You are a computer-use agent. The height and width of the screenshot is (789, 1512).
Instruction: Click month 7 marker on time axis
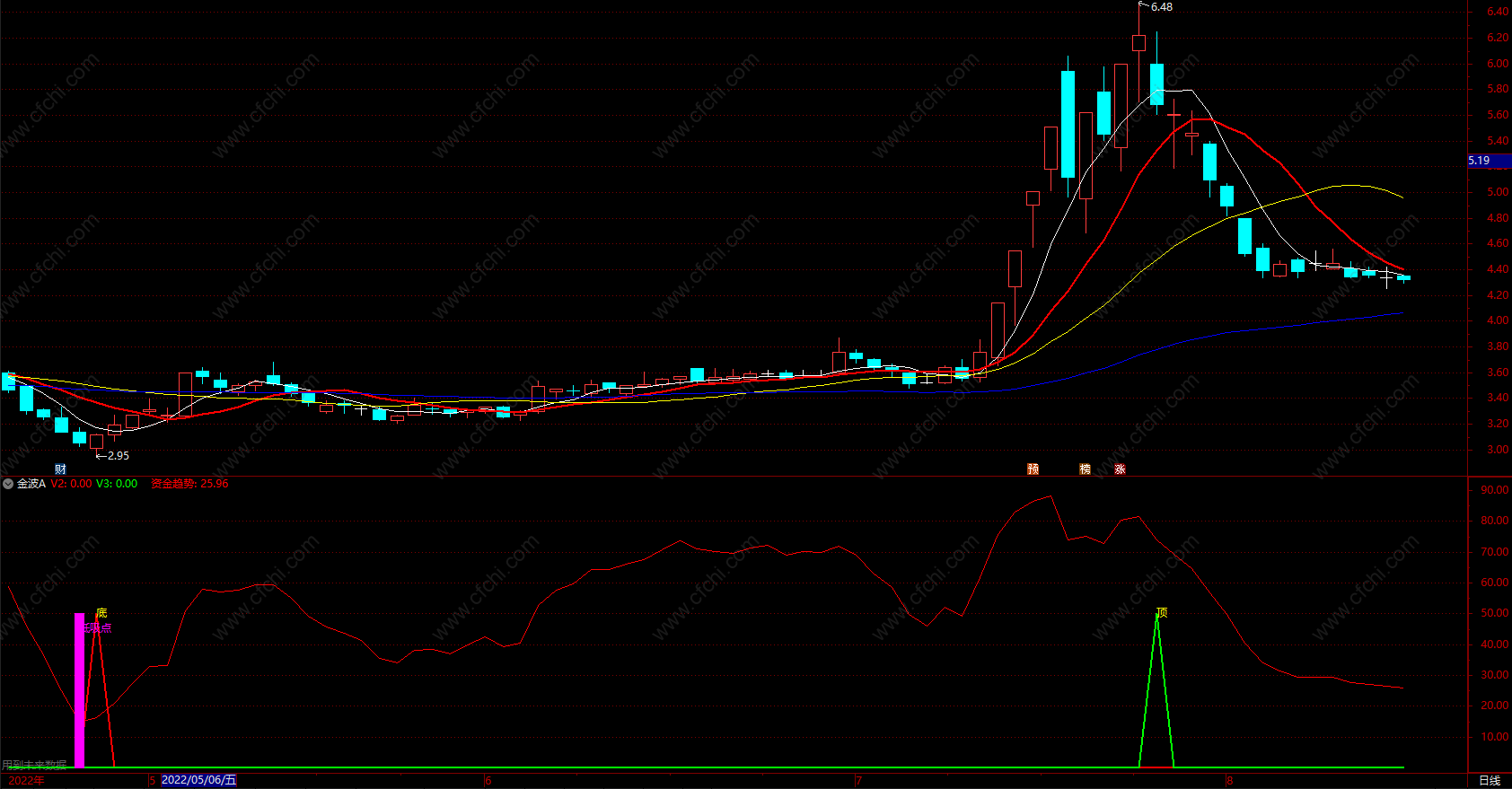859,781
